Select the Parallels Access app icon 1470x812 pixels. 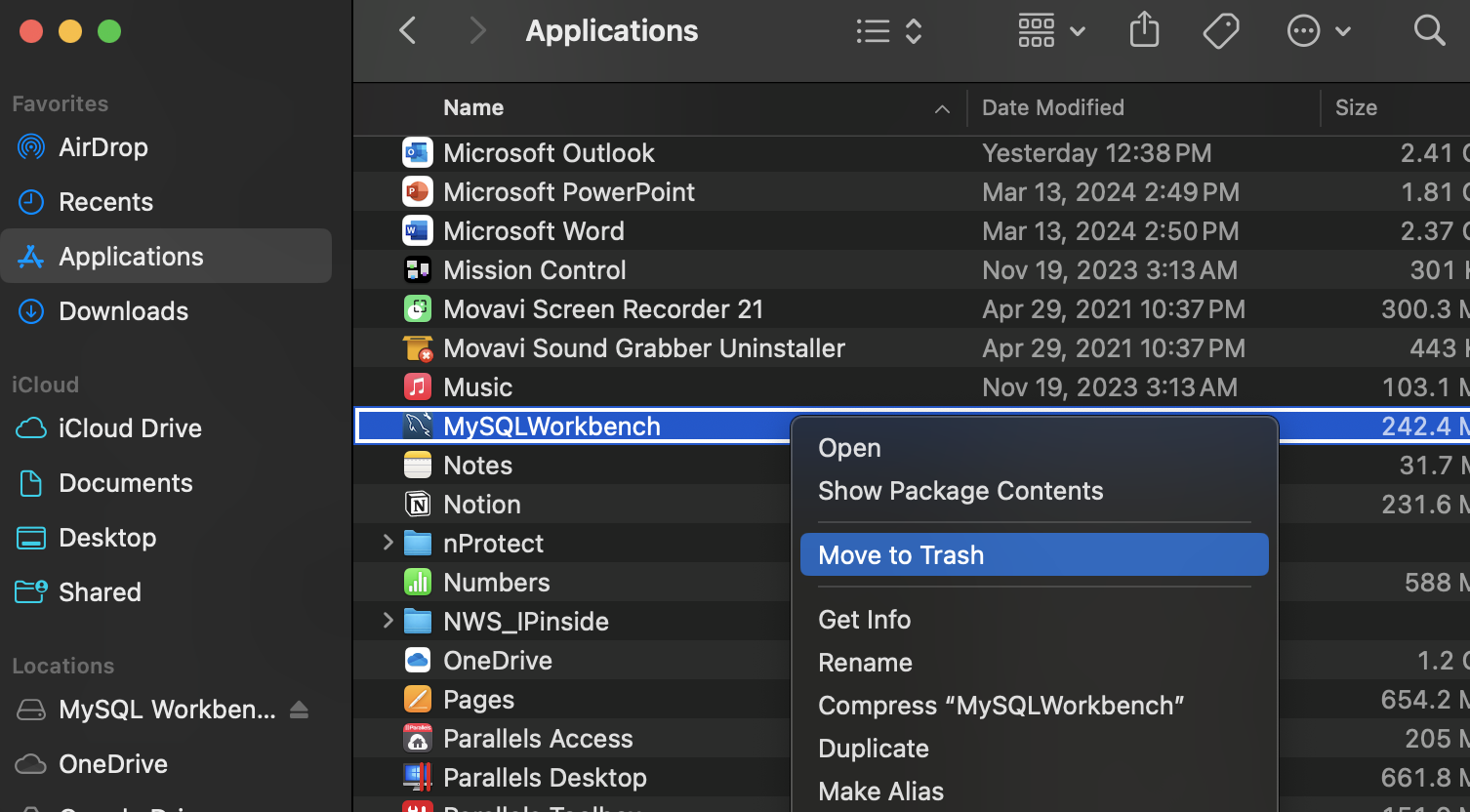coord(418,739)
